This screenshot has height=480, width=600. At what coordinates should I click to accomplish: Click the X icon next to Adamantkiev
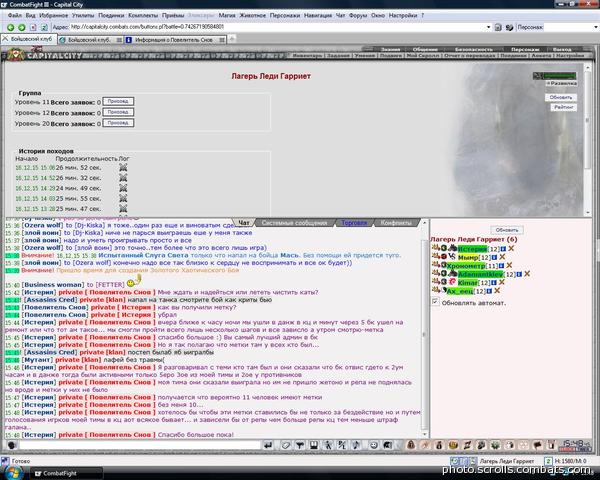coord(527,274)
